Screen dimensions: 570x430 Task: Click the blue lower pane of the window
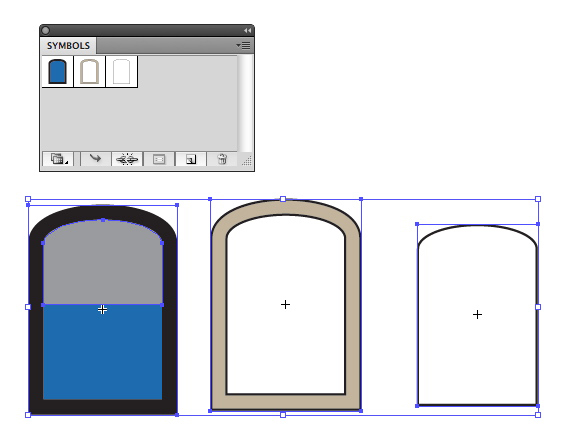[x=103, y=352]
